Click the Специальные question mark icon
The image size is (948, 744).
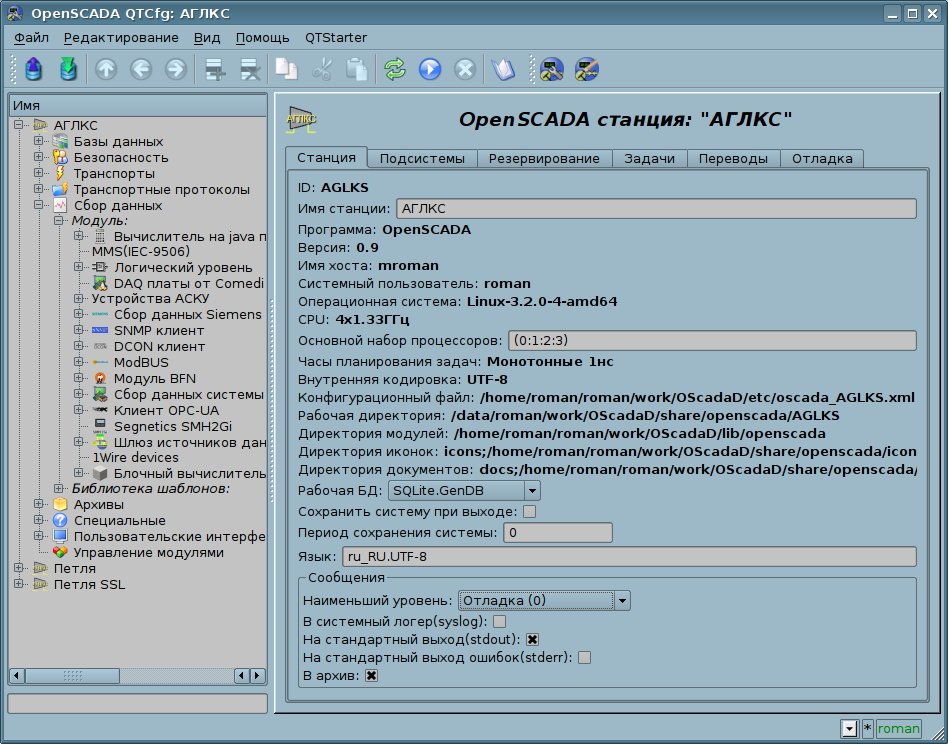click(60, 520)
